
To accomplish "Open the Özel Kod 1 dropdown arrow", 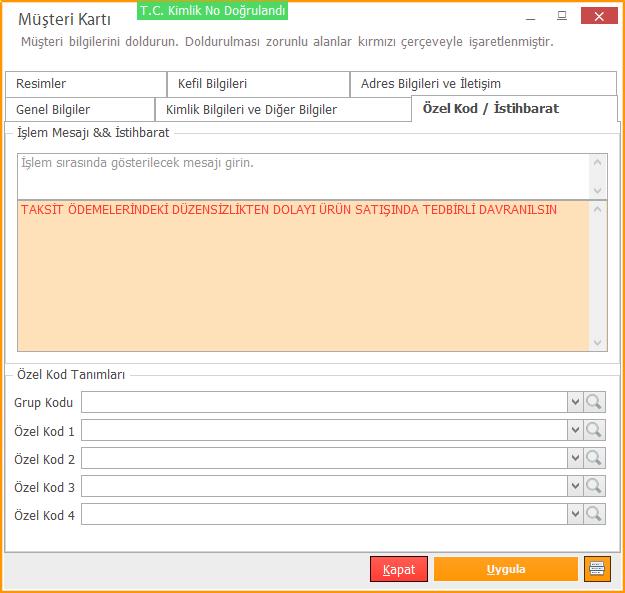I will [575, 430].
